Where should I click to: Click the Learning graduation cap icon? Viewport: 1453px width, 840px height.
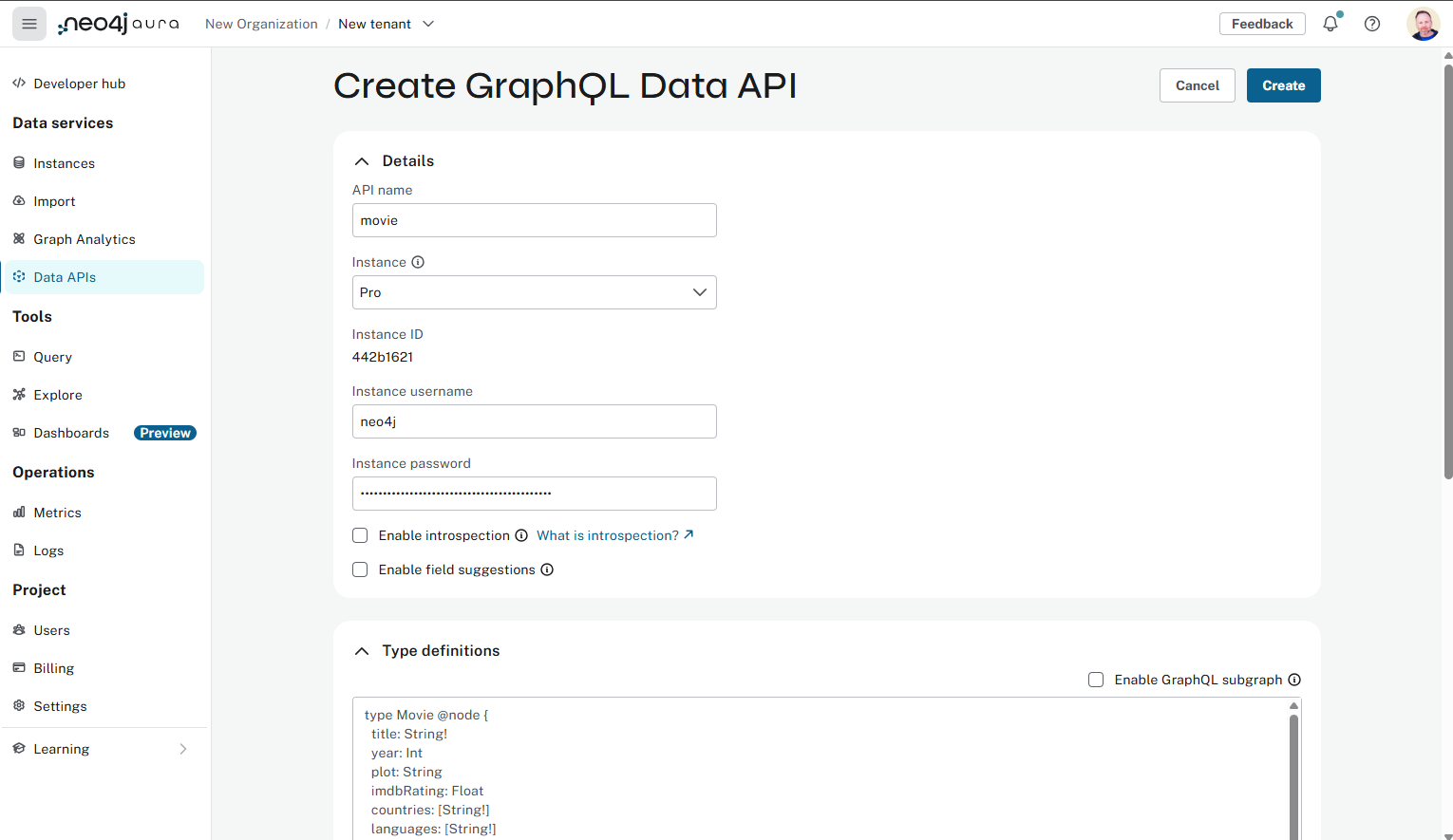pyautogui.click(x=19, y=749)
